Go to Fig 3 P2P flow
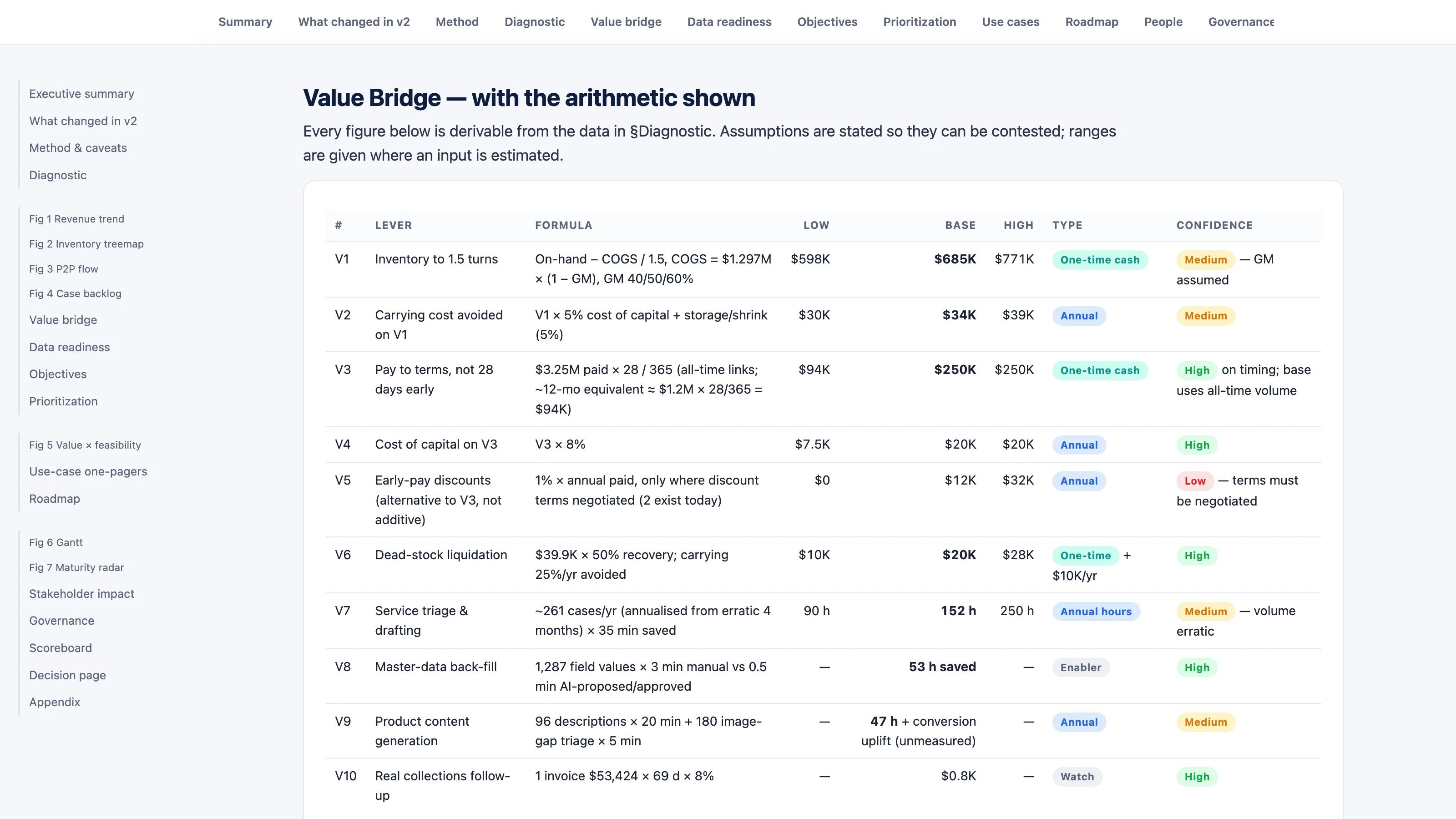The width and height of the screenshot is (1456, 819). (63, 268)
